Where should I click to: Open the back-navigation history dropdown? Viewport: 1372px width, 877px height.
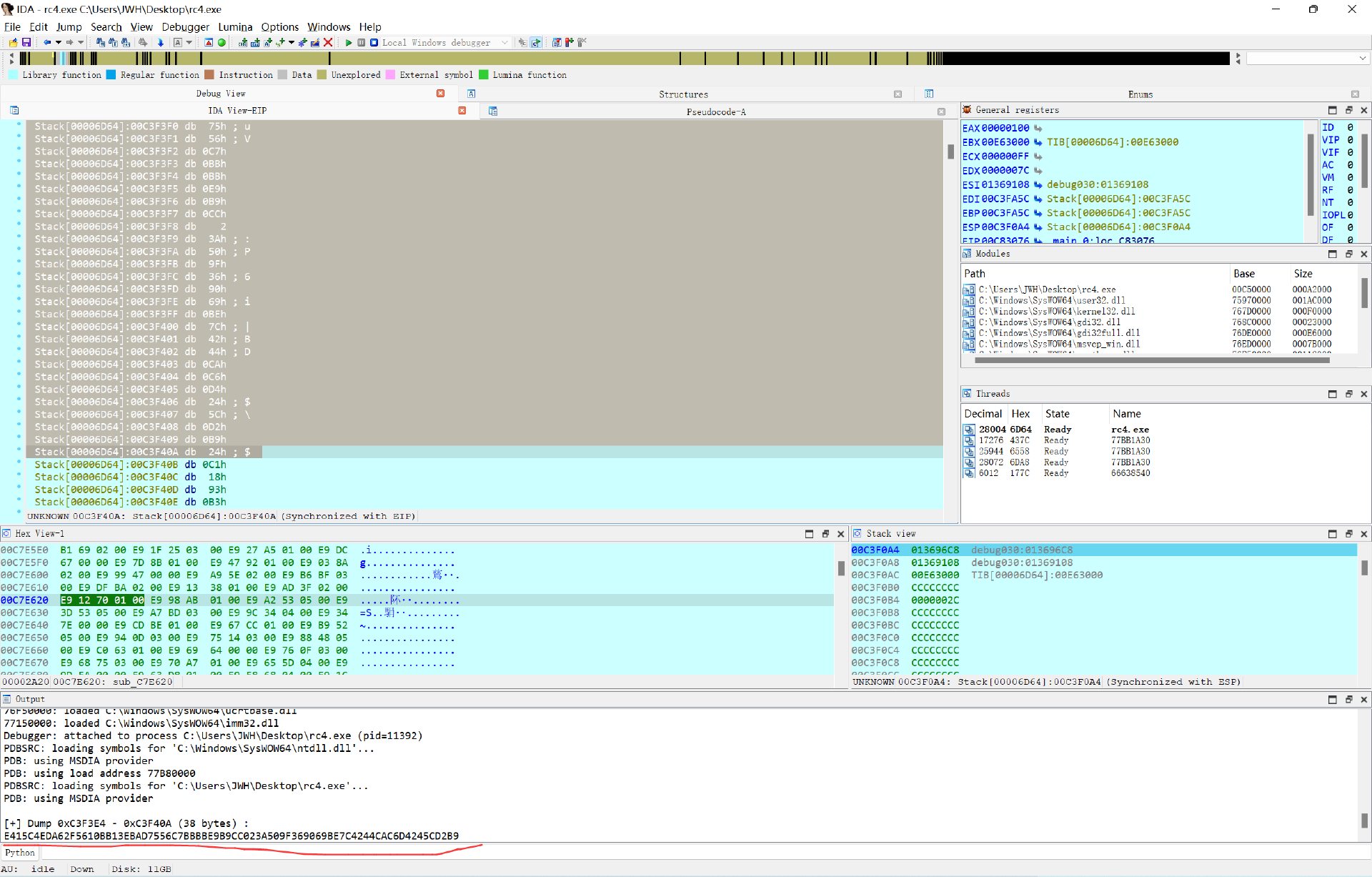tap(58, 43)
